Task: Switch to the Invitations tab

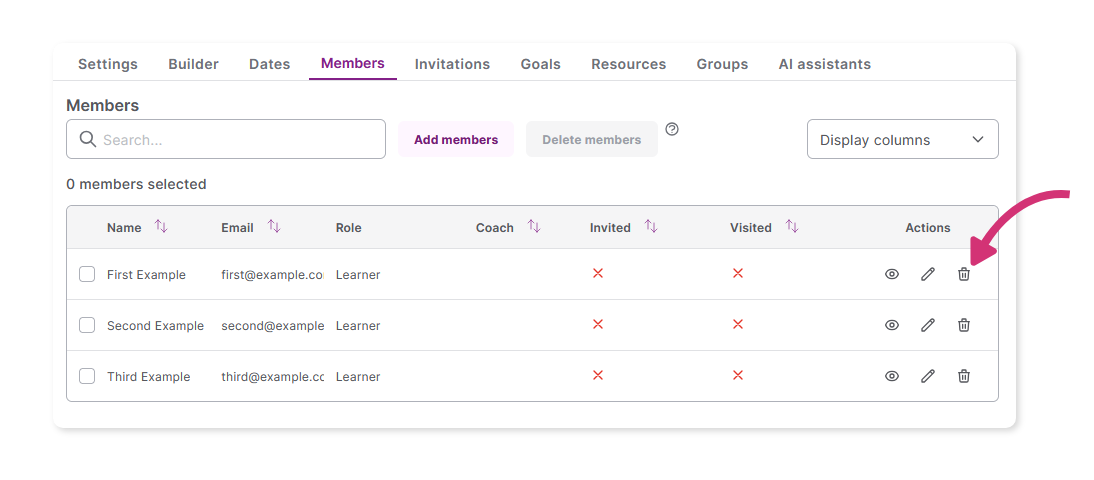Action: pyautogui.click(x=452, y=64)
